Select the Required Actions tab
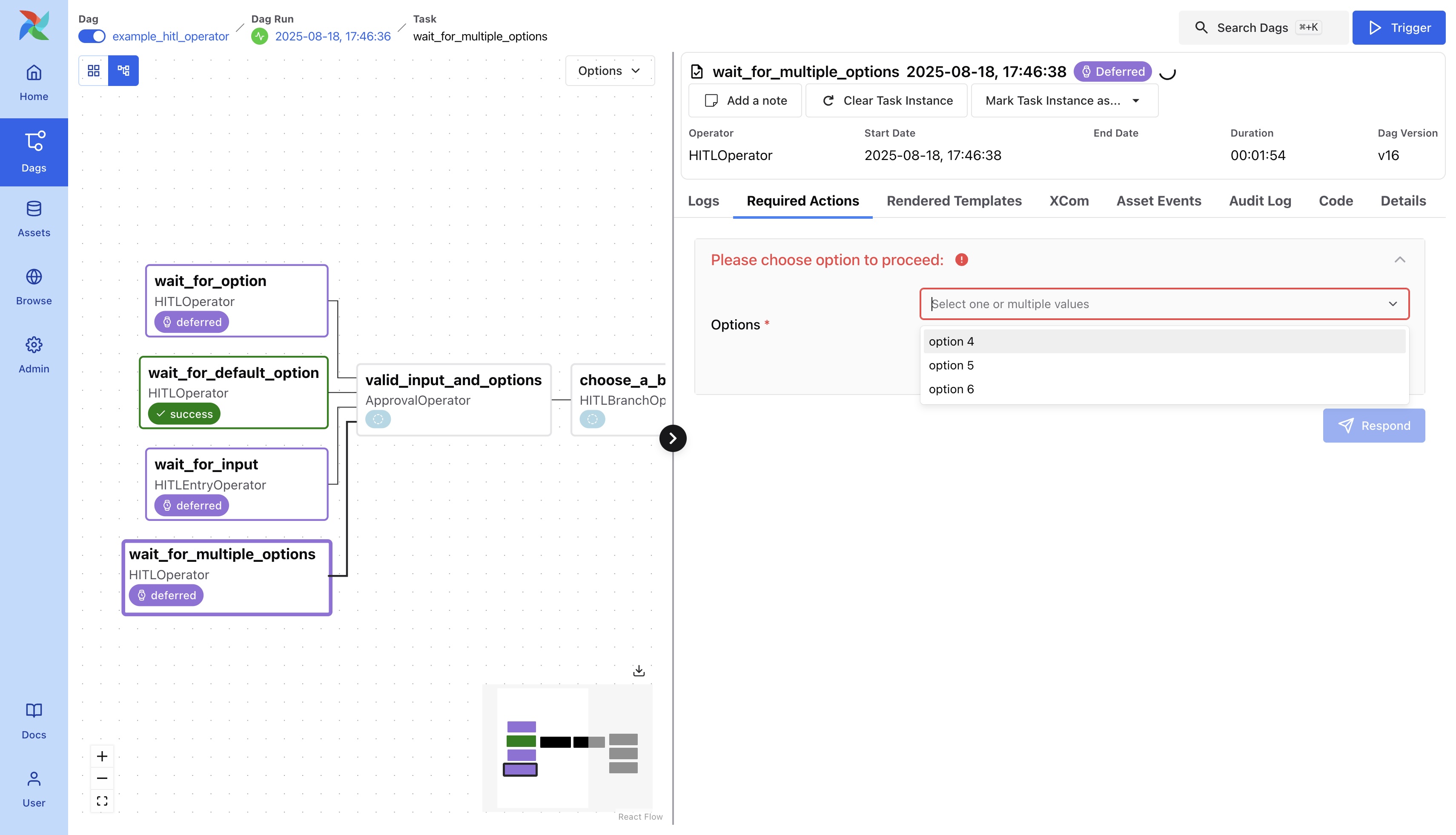1456x835 pixels. point(803,201)
